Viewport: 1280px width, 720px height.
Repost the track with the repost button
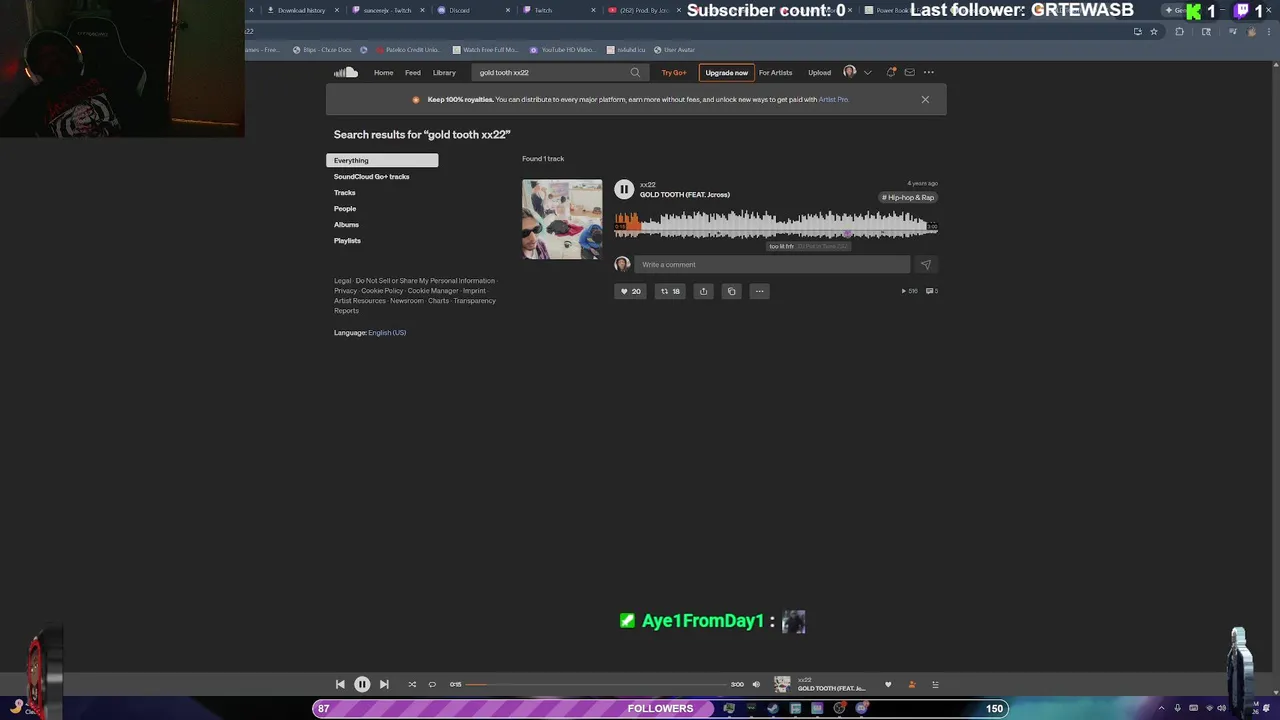tap(670, 291)
